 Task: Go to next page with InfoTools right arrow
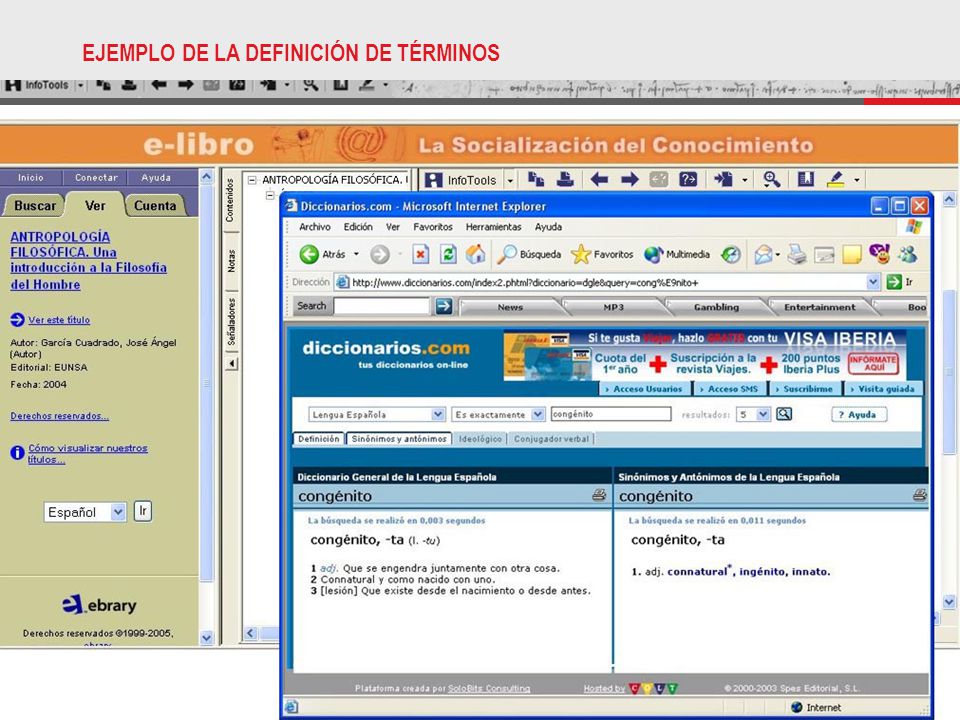point(629,179)
